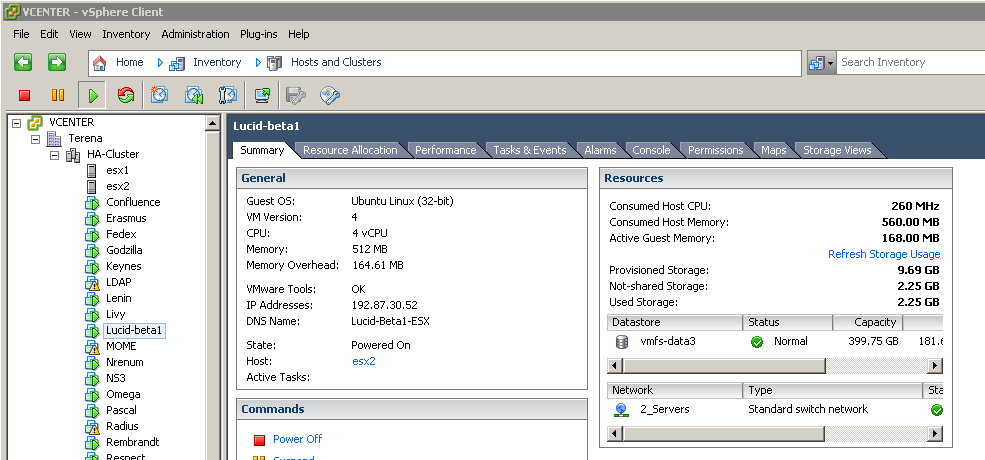Open the Inventory menu
This screenshot has height=460, width=985.
pos(126,34)
